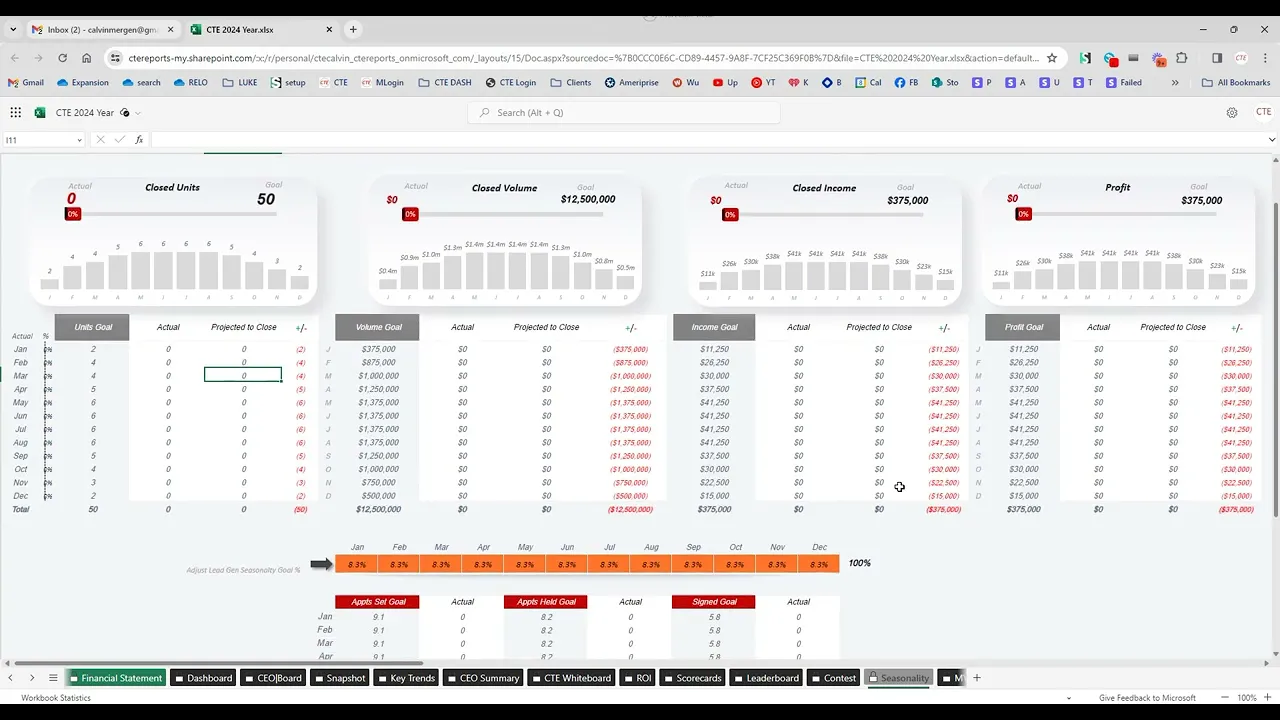Image resolution: width=1280 pixels, height=720 pixels.
Task: Click the red Appts Set Goal header
Action: point(377,602)
